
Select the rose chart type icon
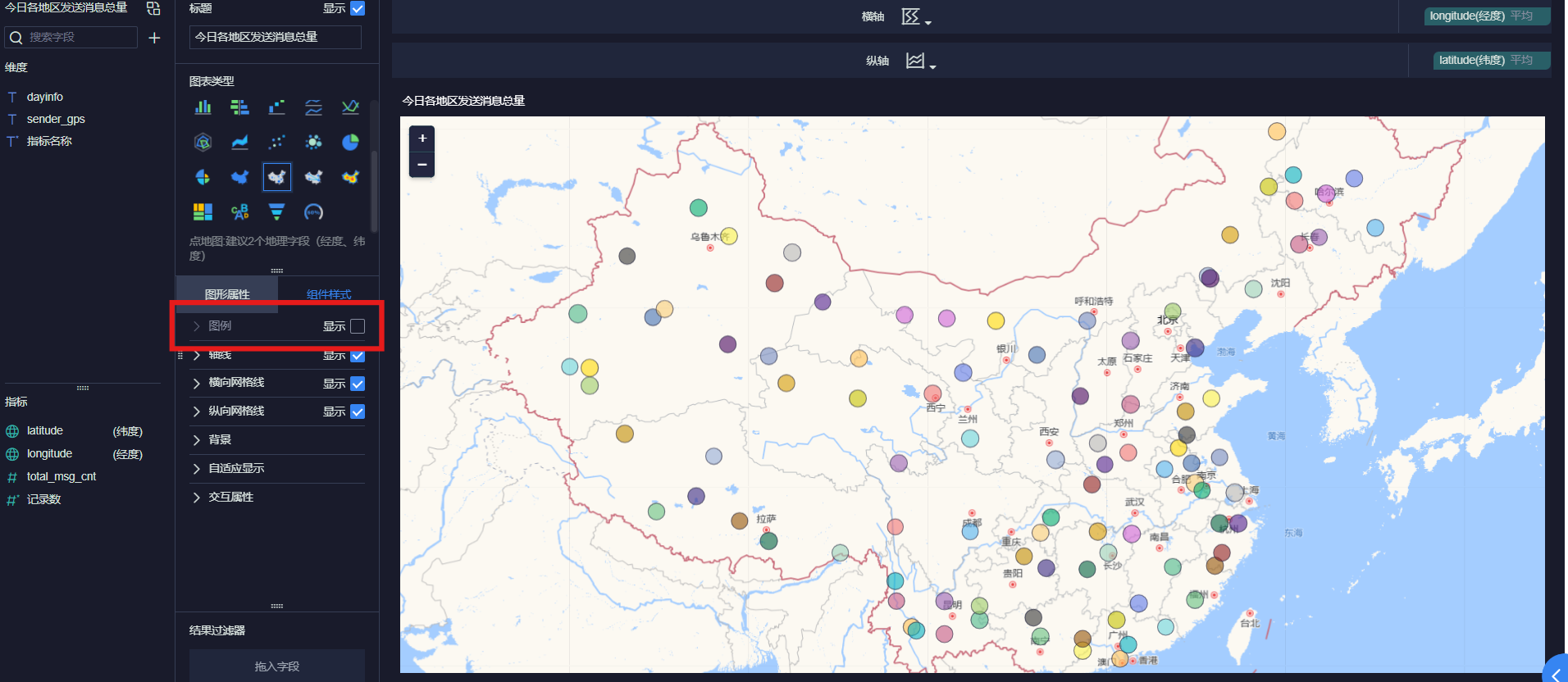(x=203, y=177)
